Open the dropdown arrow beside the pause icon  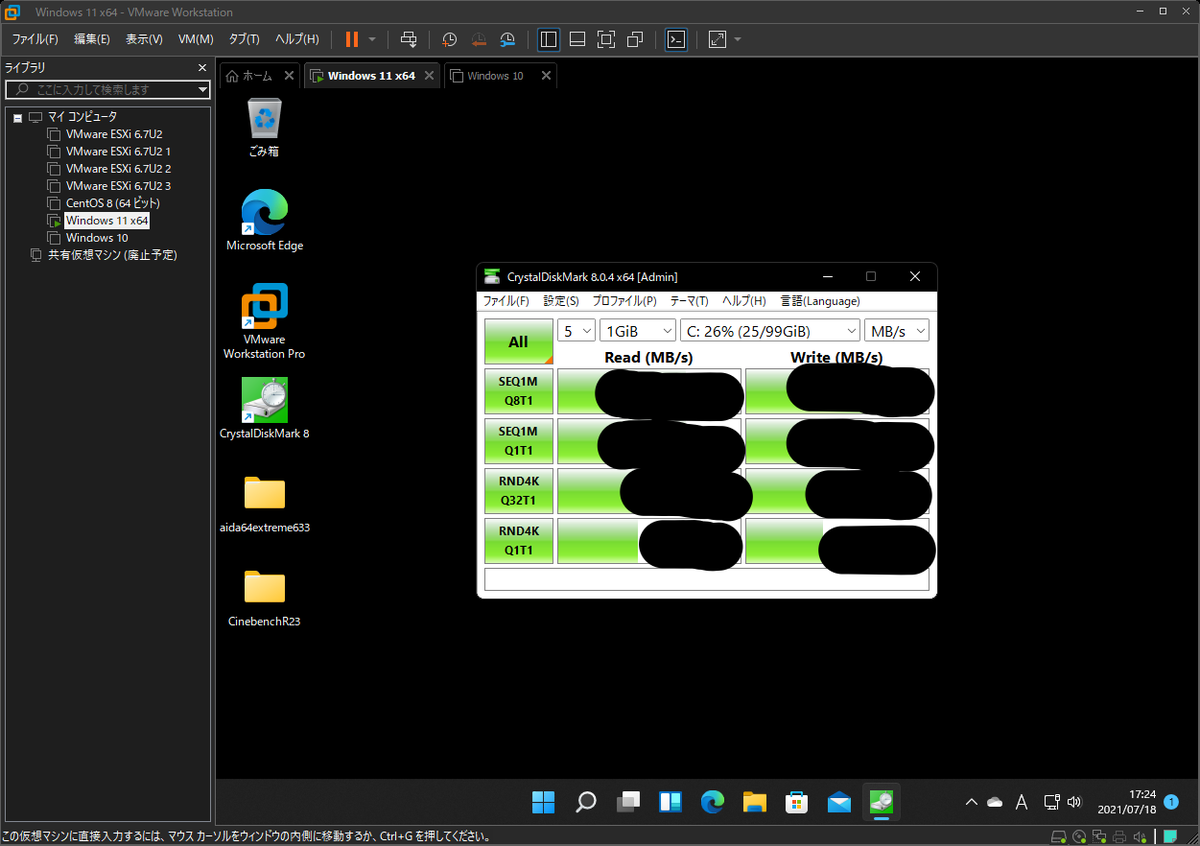click(x=372, y=39)
